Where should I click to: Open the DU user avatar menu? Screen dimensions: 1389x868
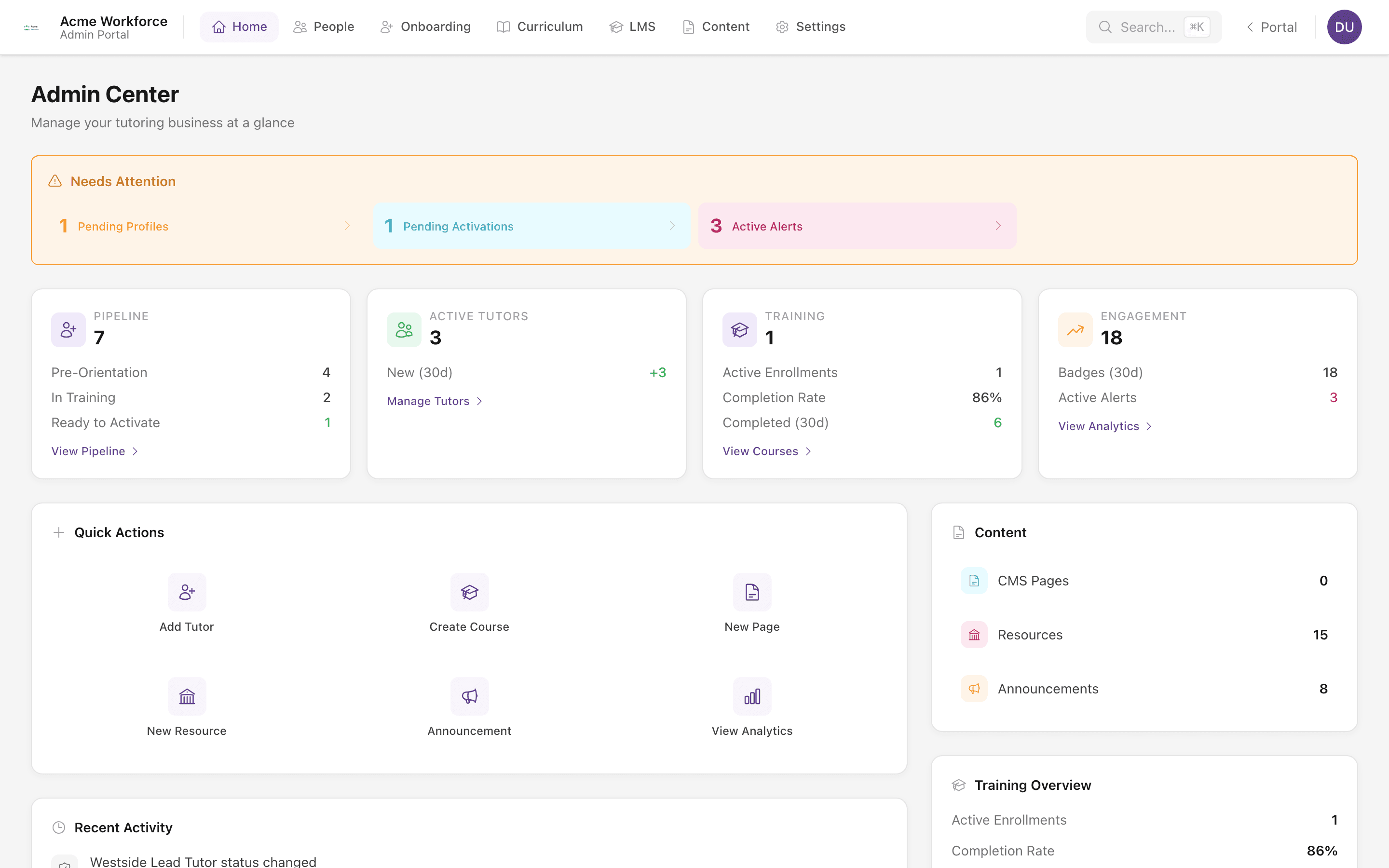click(x=1344, y=27)
